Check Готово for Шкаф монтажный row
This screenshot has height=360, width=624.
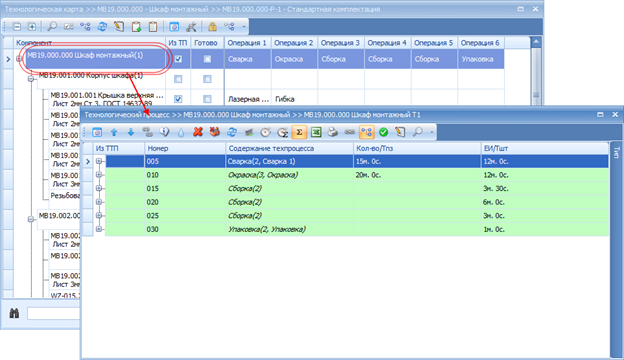[207, 59]
